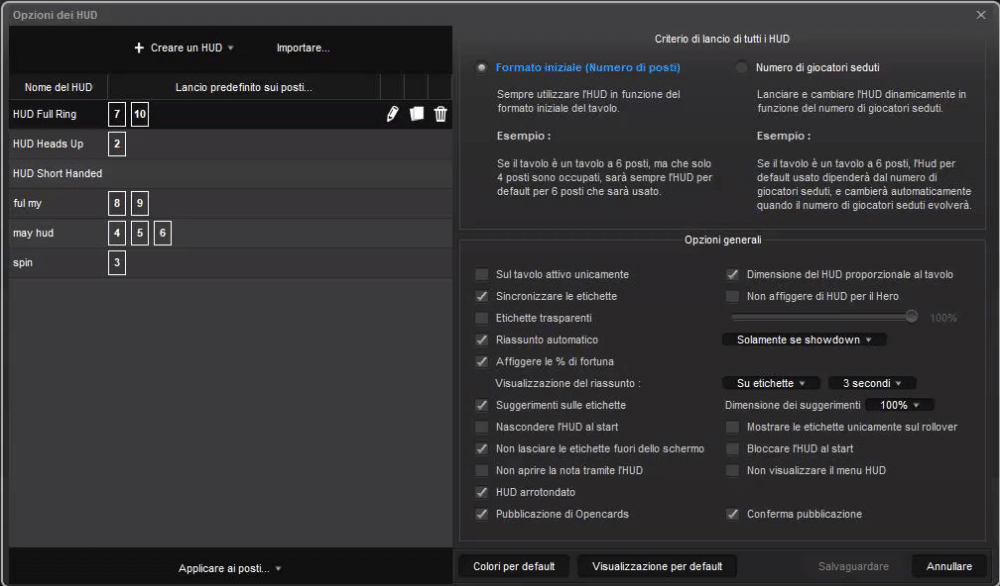Image resolution: width=1000 pixels, height=586 pixels.
Task: Click seat number 8 badge for ful my
Action: [x=117, y=203]
